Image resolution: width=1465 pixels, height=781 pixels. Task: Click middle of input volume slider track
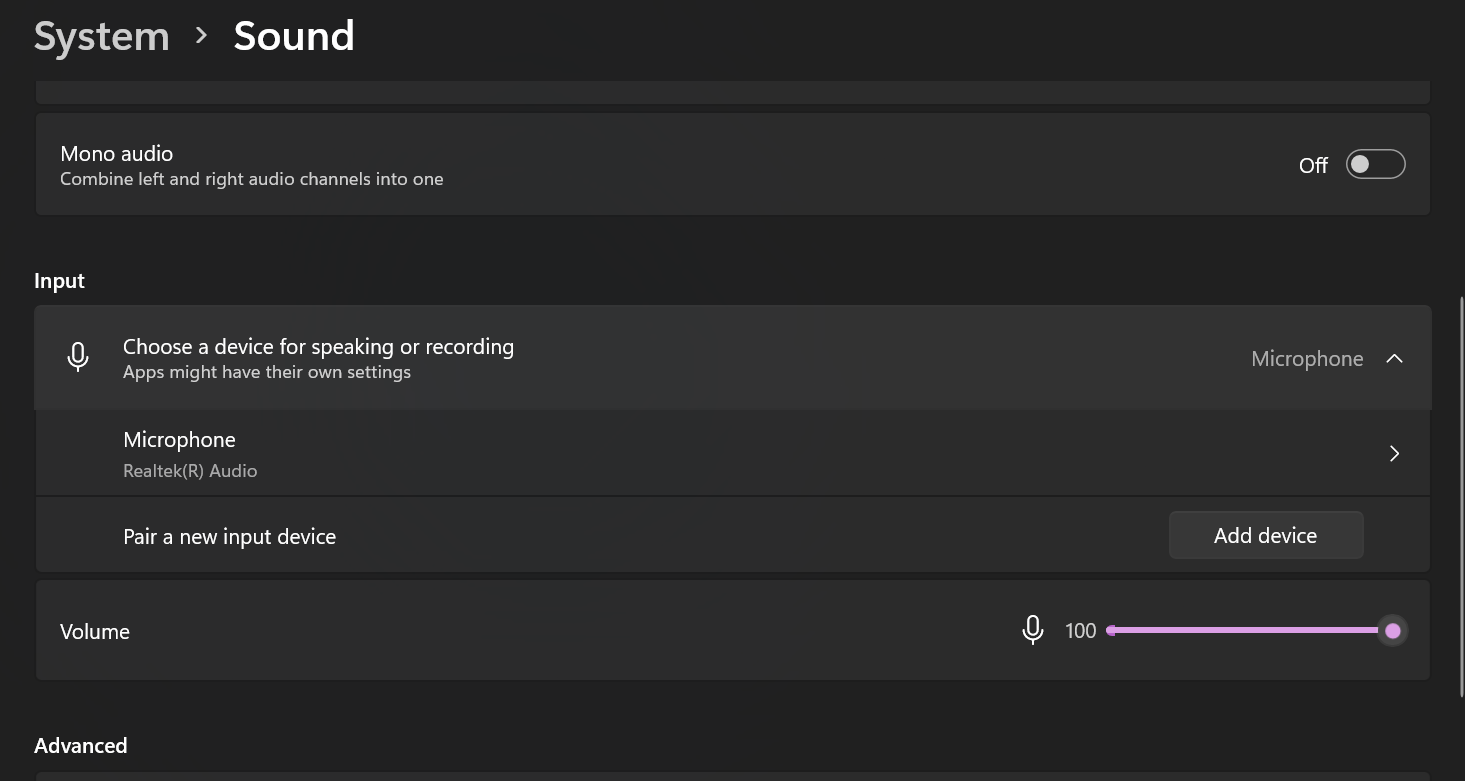click(1251, 630)
